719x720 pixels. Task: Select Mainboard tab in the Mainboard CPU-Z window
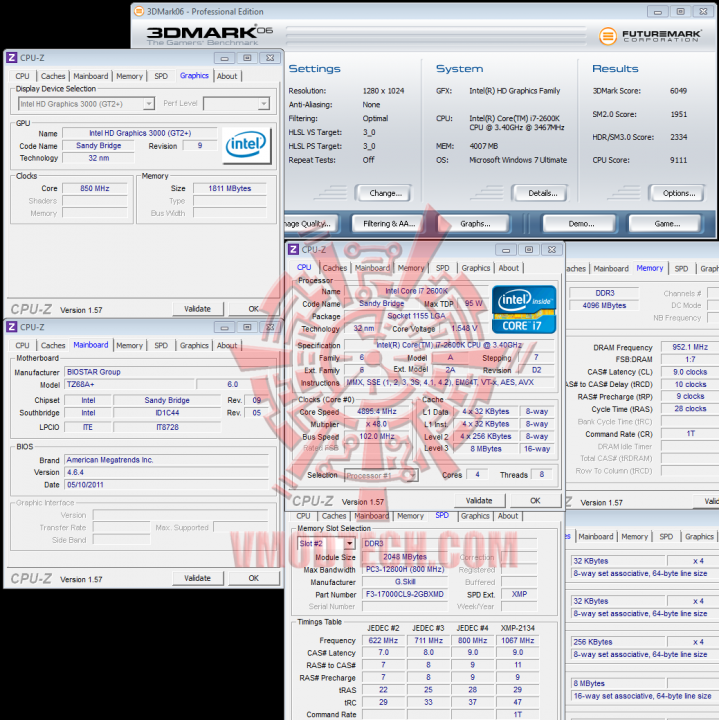pyautogui.click(x=91, y=345)
